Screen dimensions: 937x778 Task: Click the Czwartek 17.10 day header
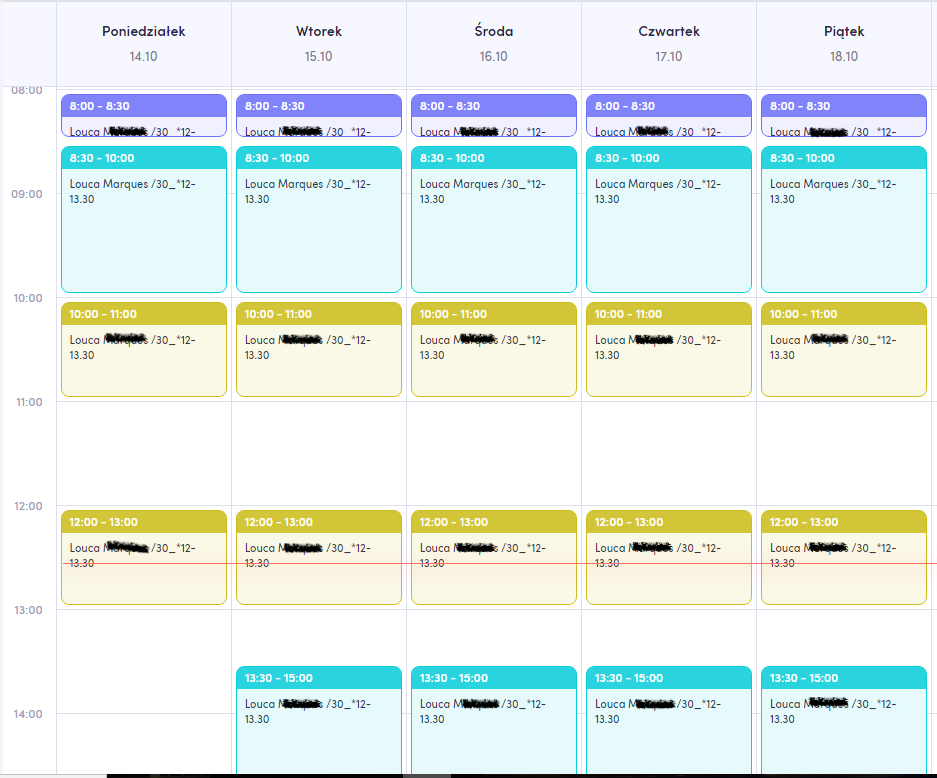click(x=669, y=44)
